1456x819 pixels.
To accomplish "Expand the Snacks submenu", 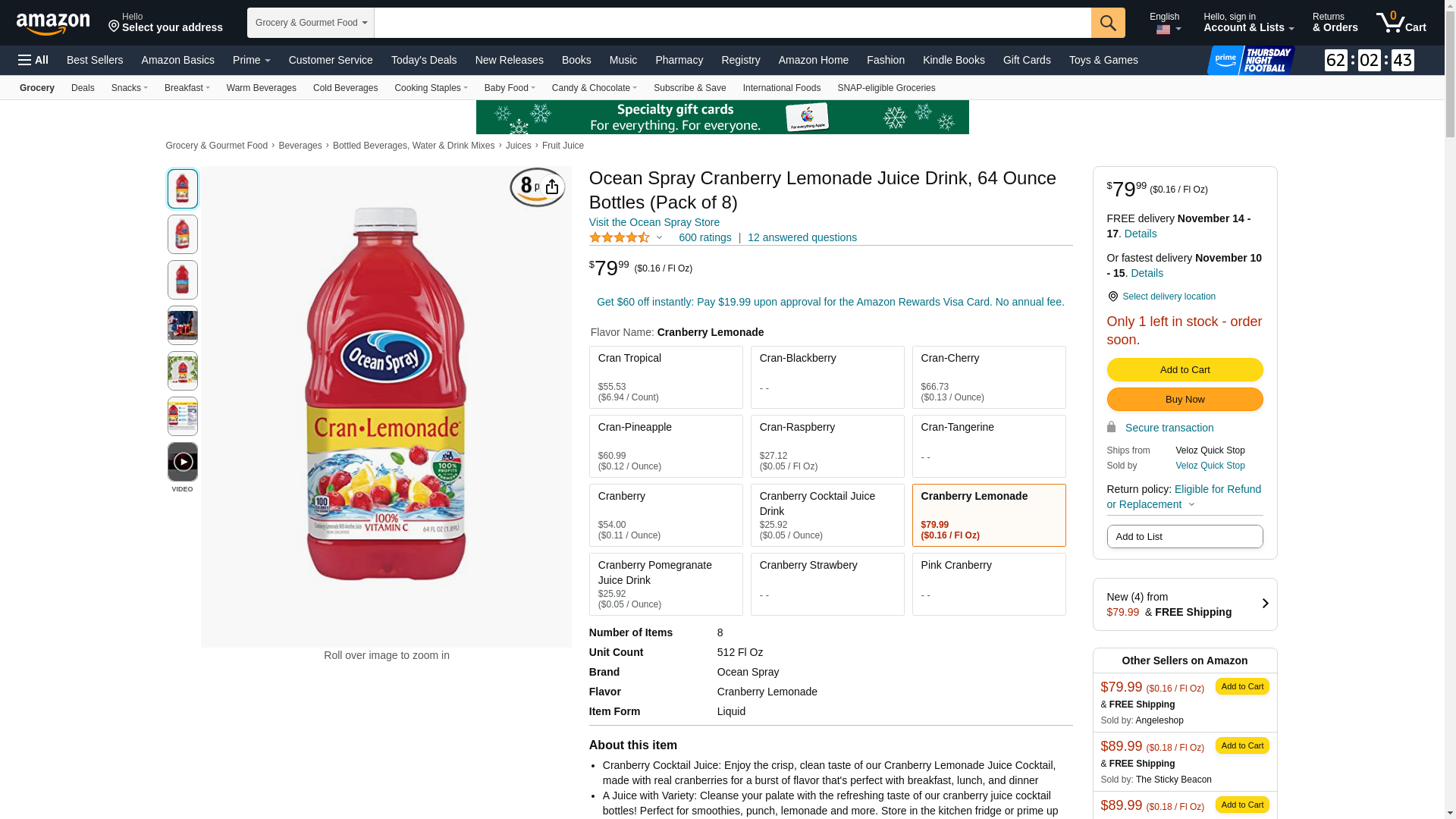I will click(130, 88).
